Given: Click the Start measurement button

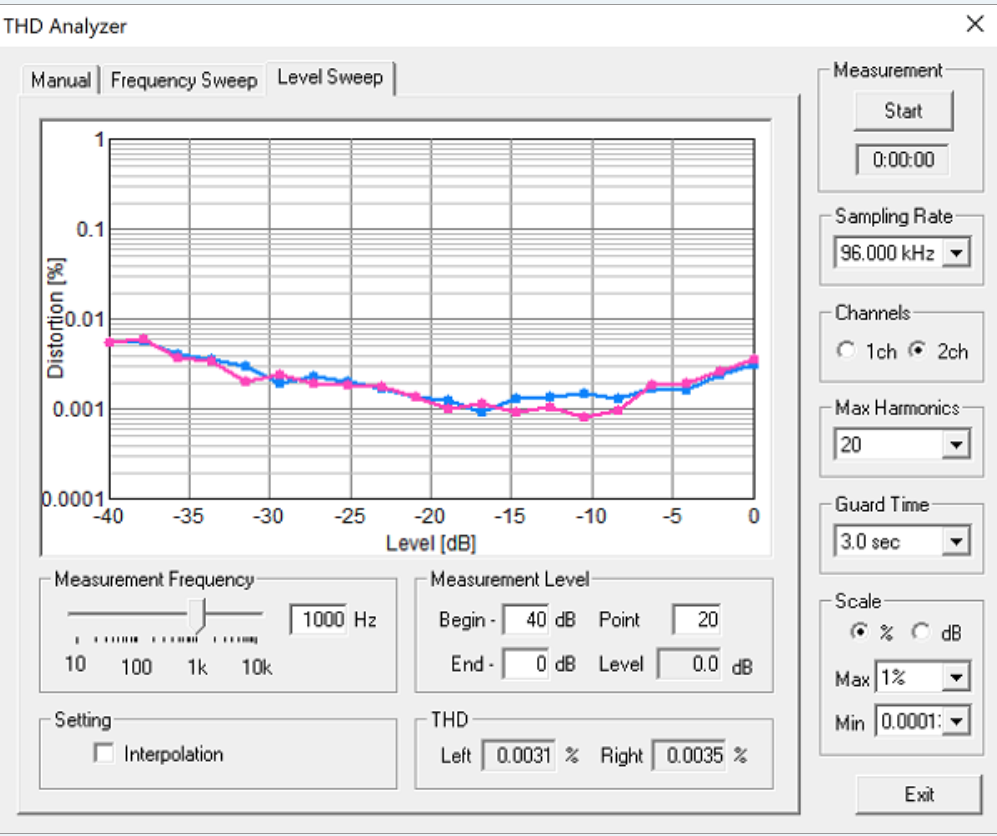Looking at the screenshot, I should pos(903,111).
